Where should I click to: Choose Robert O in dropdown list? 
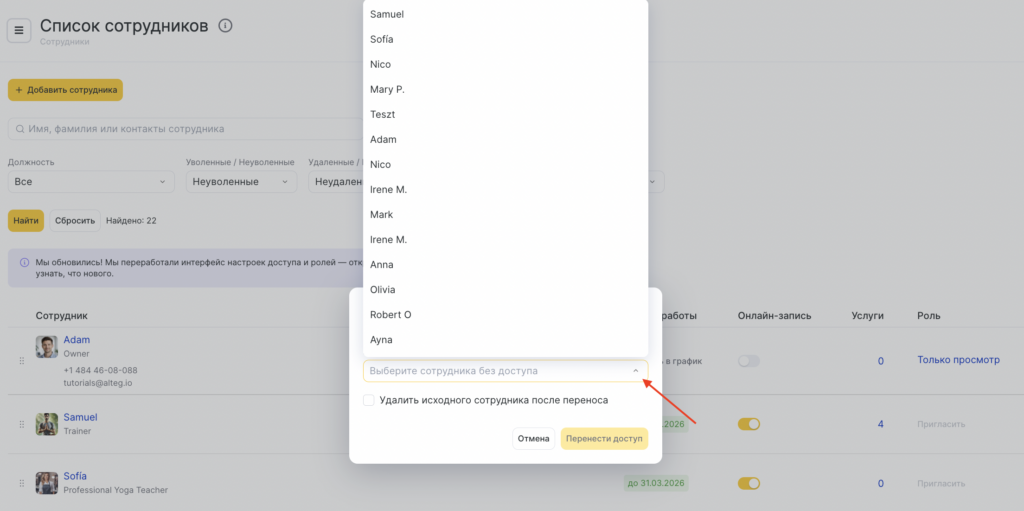[x=390, y=315]
